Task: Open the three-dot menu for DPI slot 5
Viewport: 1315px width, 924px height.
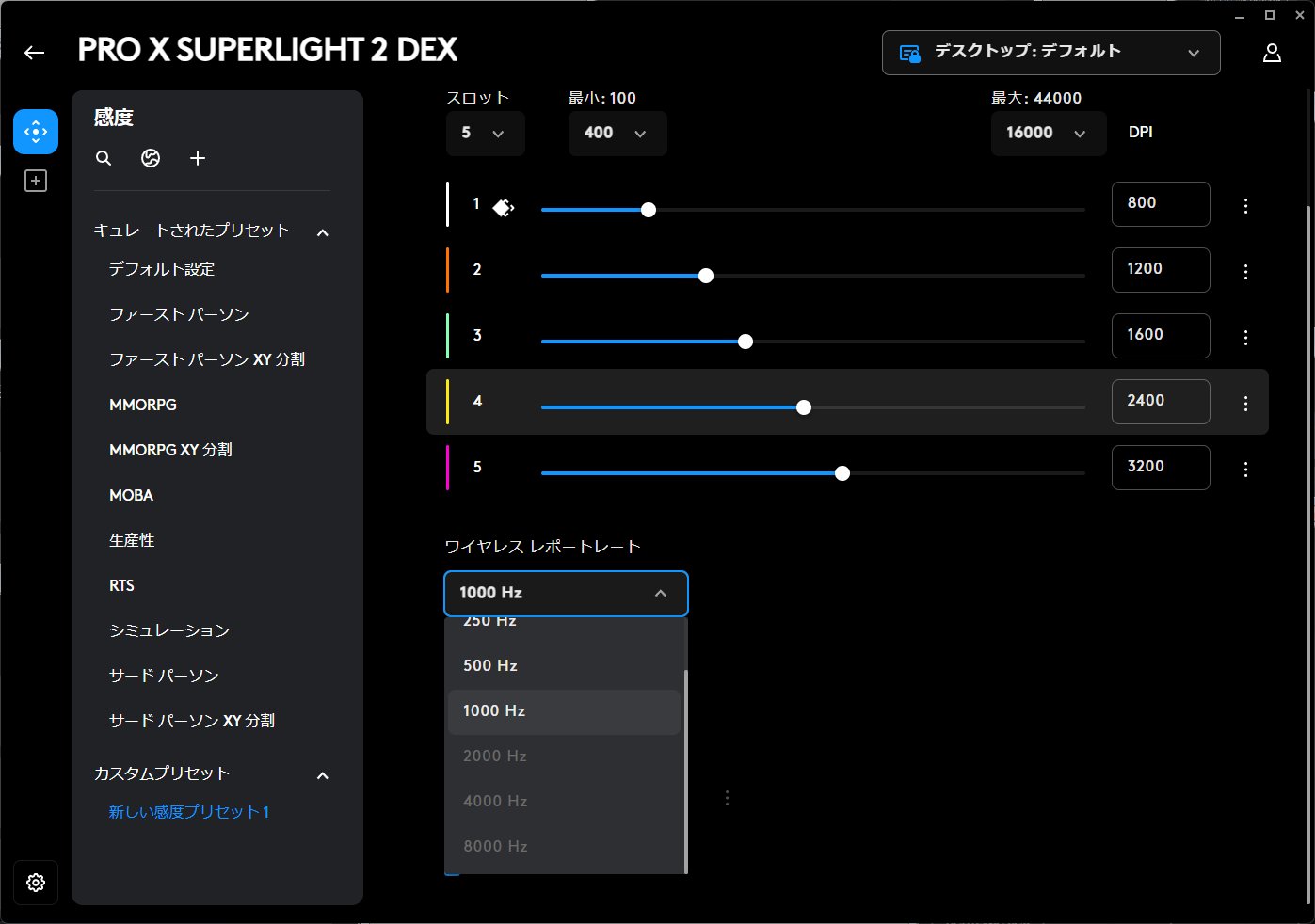Action: (x=1245, y=469)
